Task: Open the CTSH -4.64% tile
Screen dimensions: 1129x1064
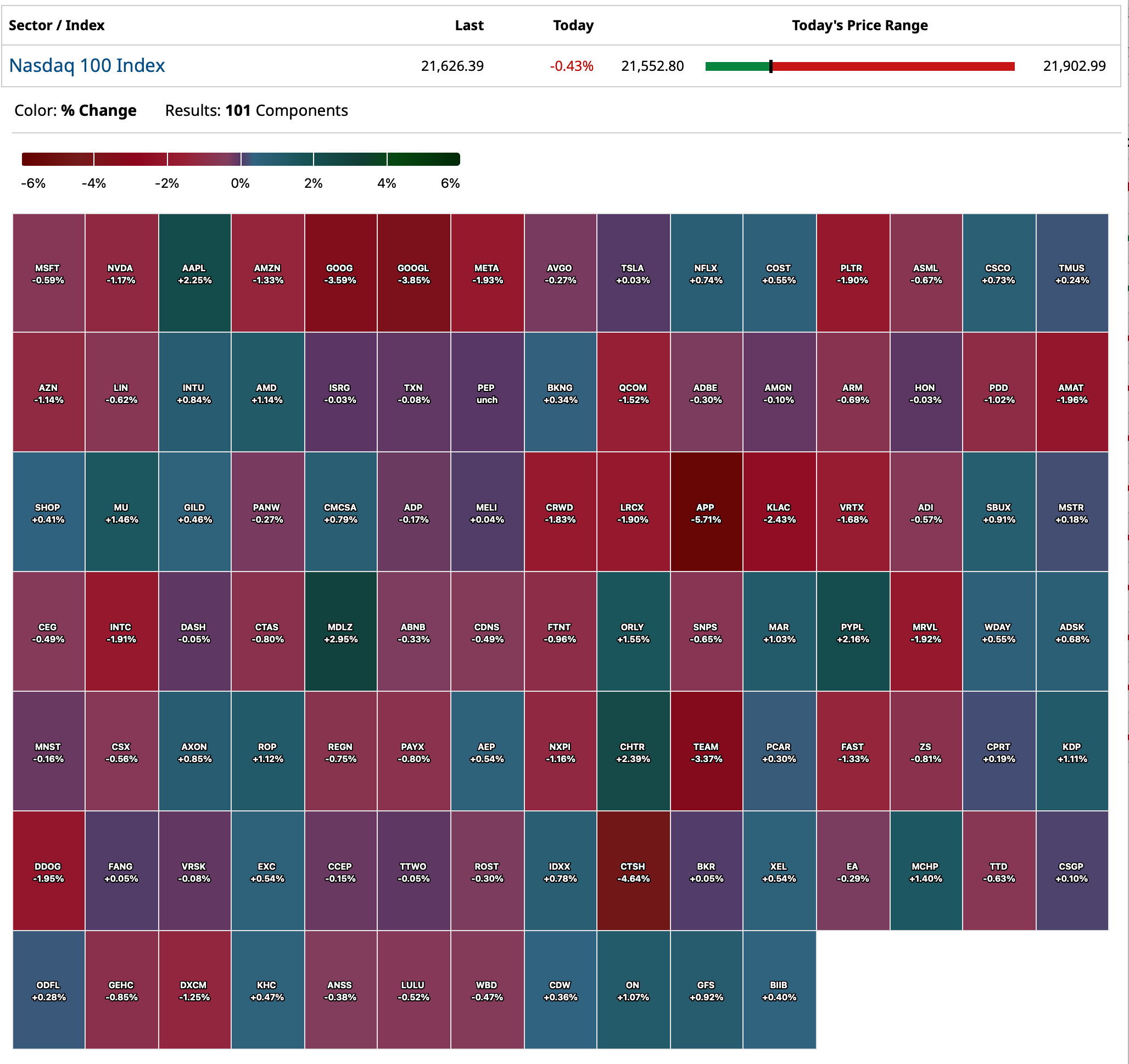Action: coord(633,871)
